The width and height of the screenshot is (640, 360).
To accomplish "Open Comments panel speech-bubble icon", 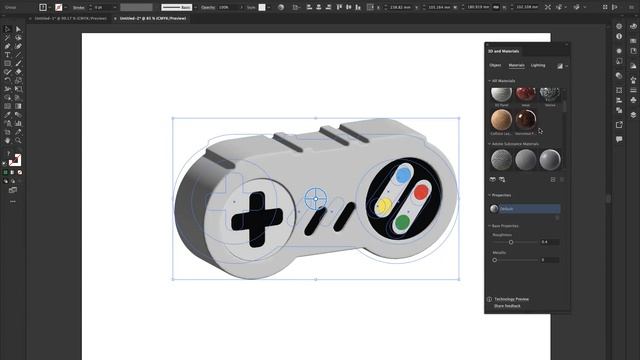I will (x=619, y=139).
